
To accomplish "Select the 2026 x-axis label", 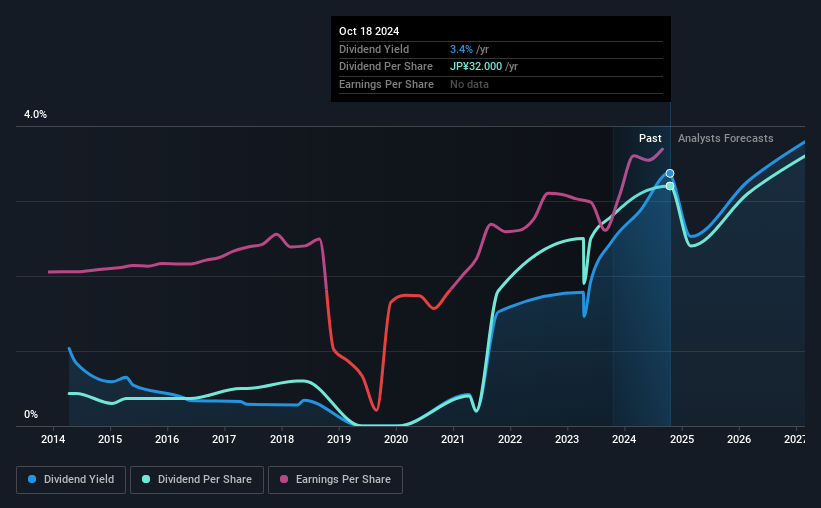I will point(739,439).
